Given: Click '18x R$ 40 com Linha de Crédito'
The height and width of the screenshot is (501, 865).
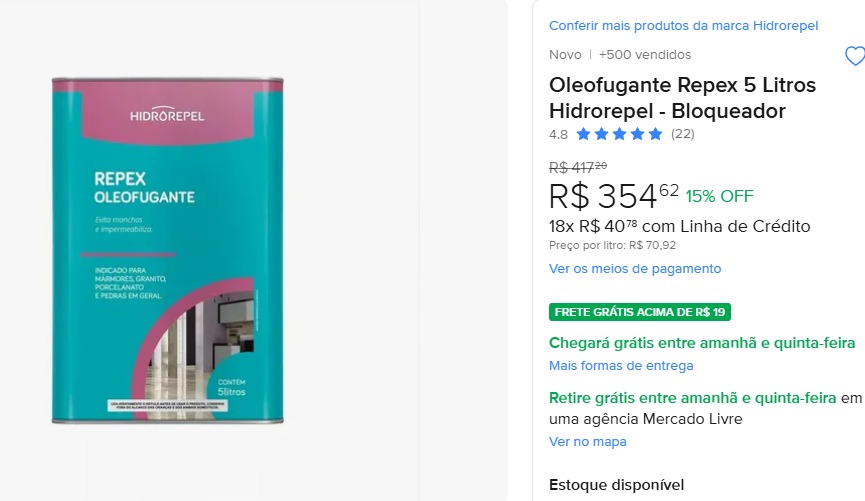Looking at the screenshot, I should pyautogui.click(x=680, y=226).
